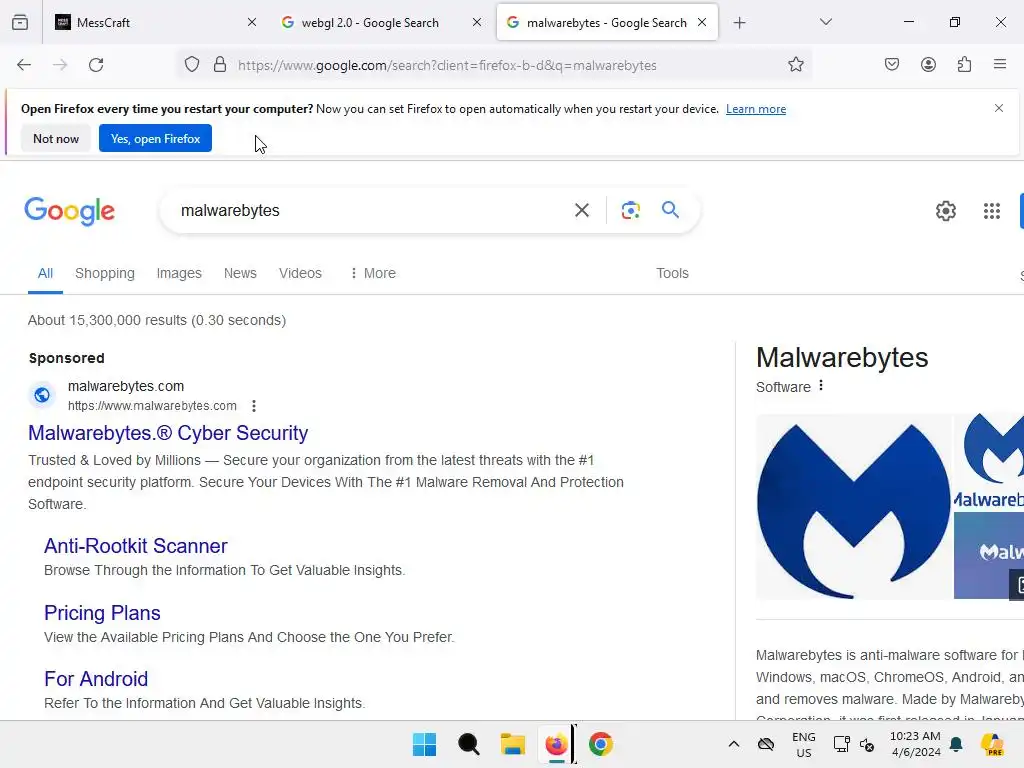Go back with the browser back arrow
The image size is (1024, 768).
24,65
